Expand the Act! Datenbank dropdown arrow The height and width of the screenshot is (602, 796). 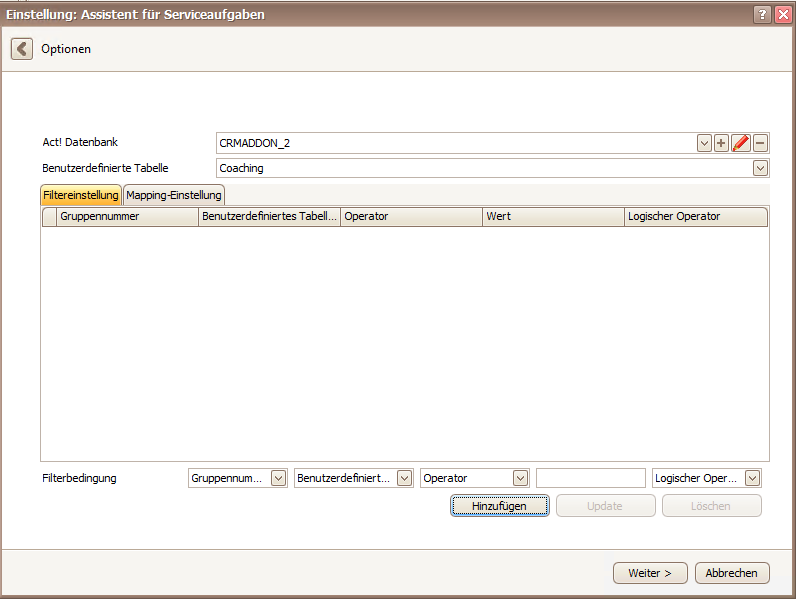704,143
